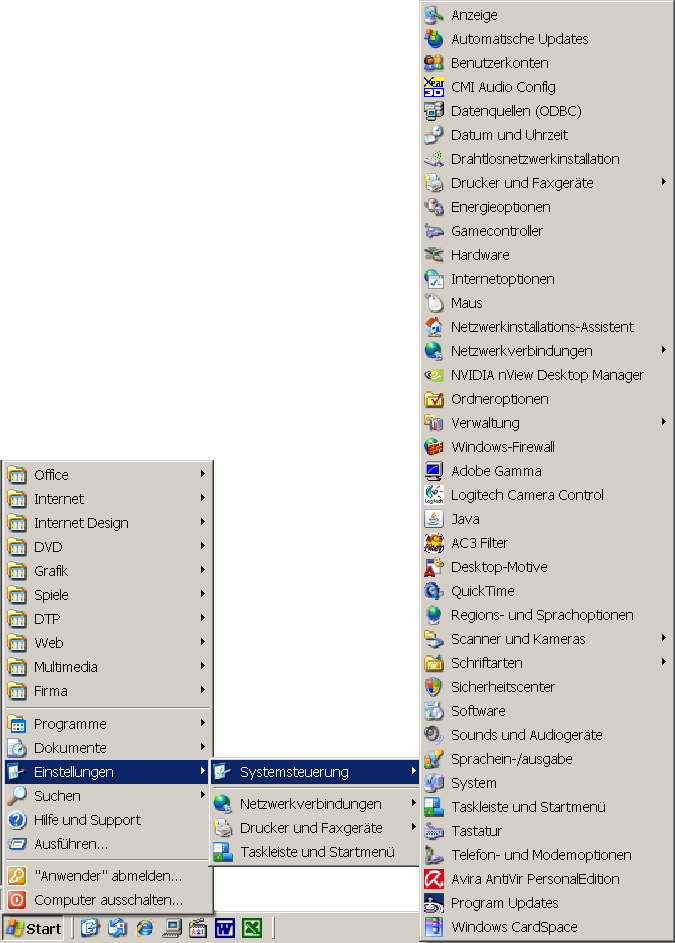Open the Windows CardSpace icon
Image resolution: width=675 pixels, height=943 pixels.
(434, 927)
